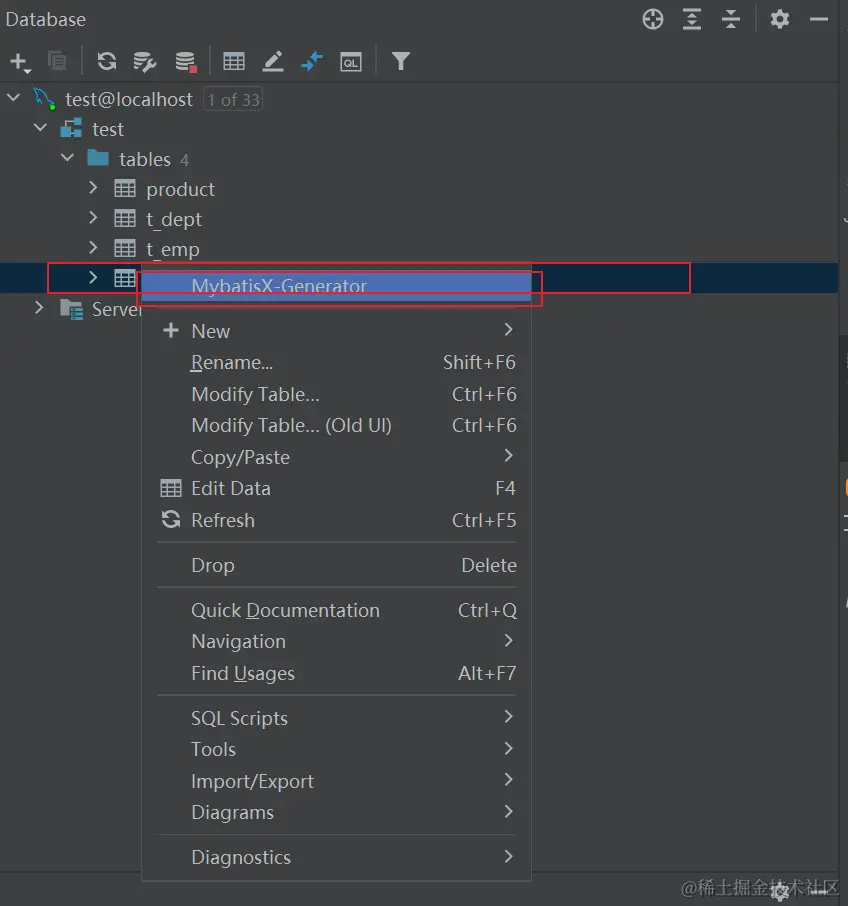This screenshot has height=906, width=848.
Task: Hide the Database panel with minus icon
Action: click(819, 20)
